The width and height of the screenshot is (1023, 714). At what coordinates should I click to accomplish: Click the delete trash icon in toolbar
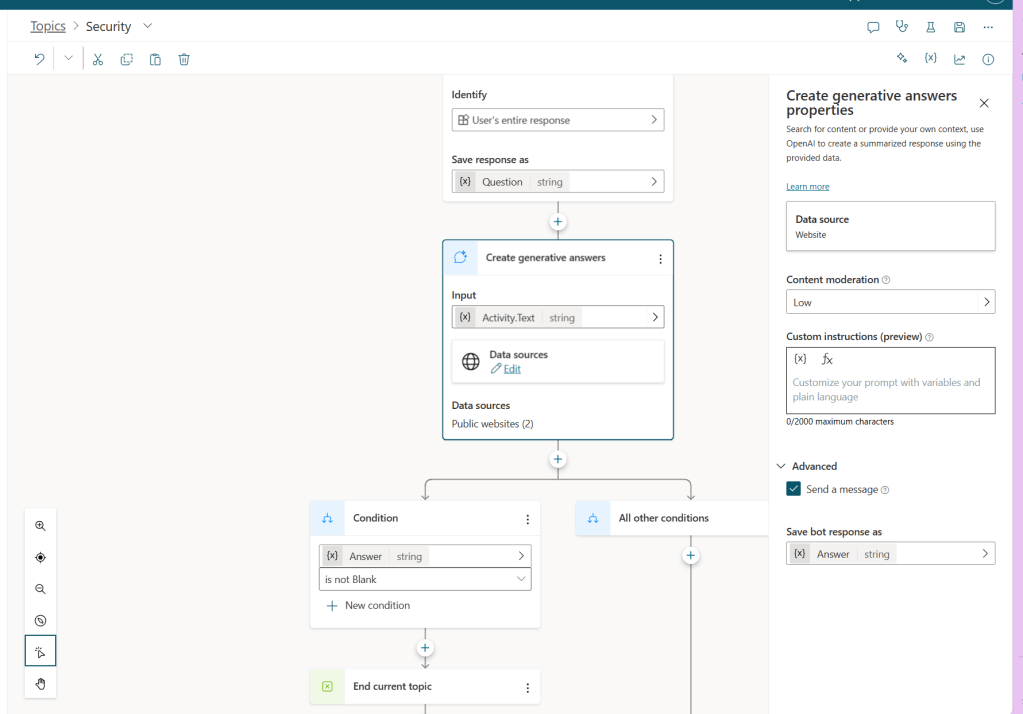184,59
